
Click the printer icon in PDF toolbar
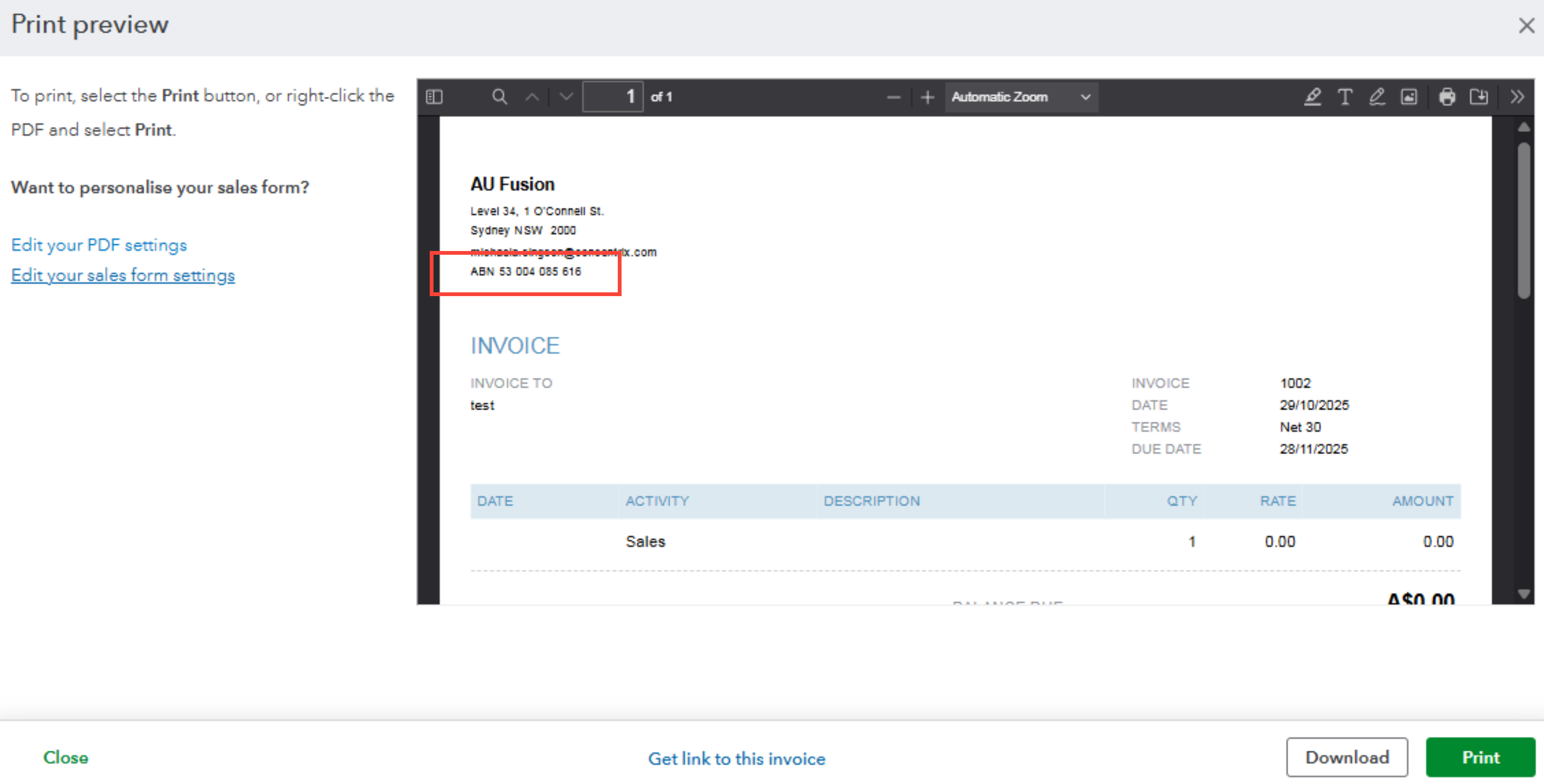[x=1447, y=97]
